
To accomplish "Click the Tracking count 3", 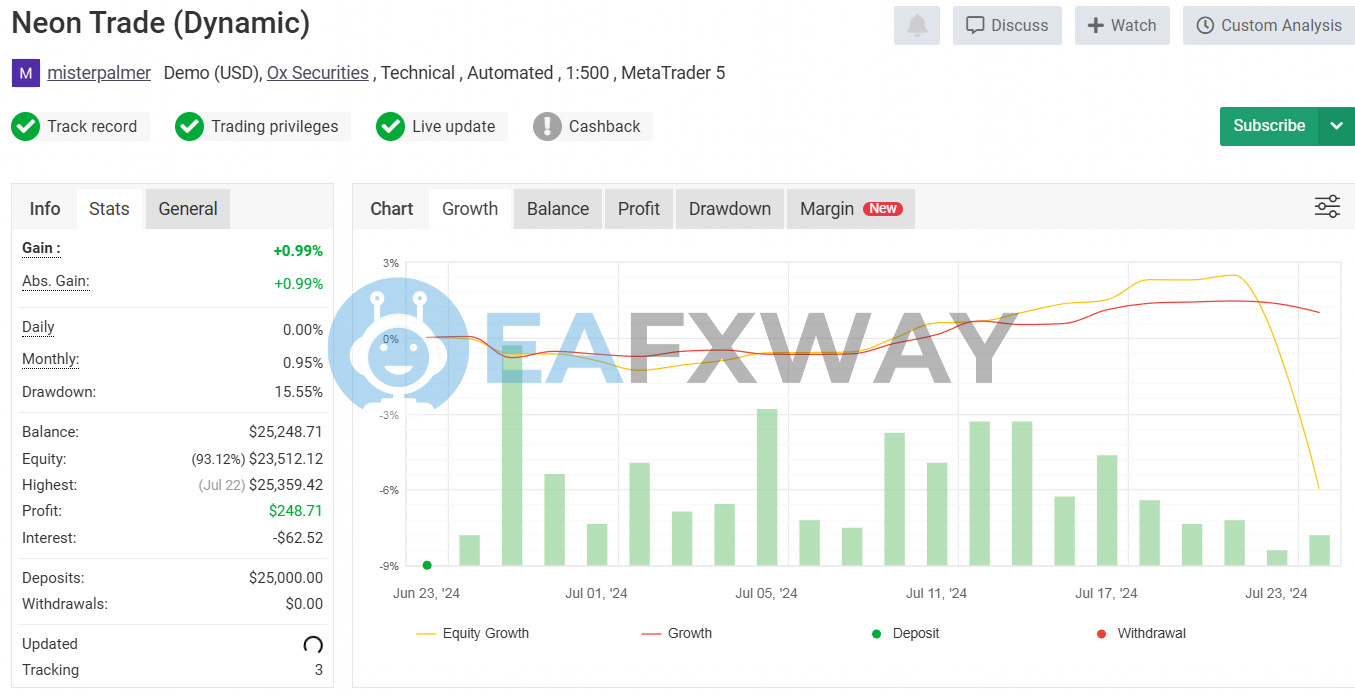I will [319, 670].
